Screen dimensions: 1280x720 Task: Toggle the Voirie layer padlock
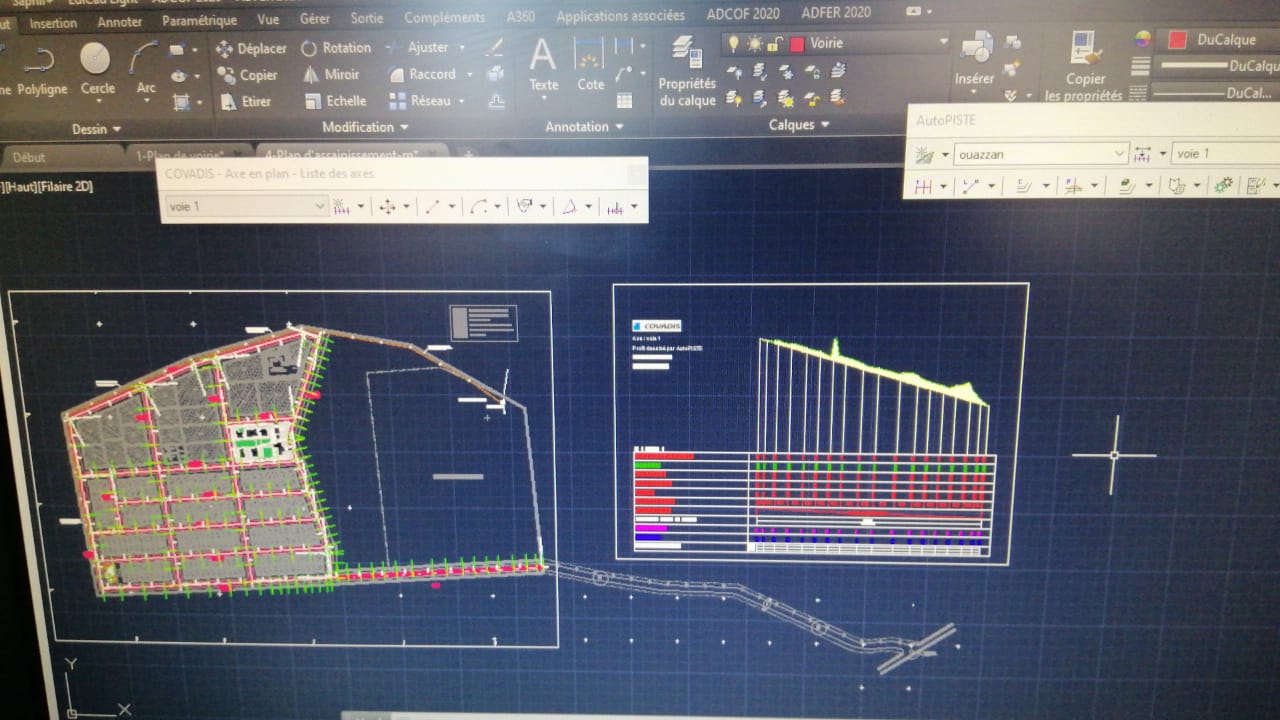774,43
